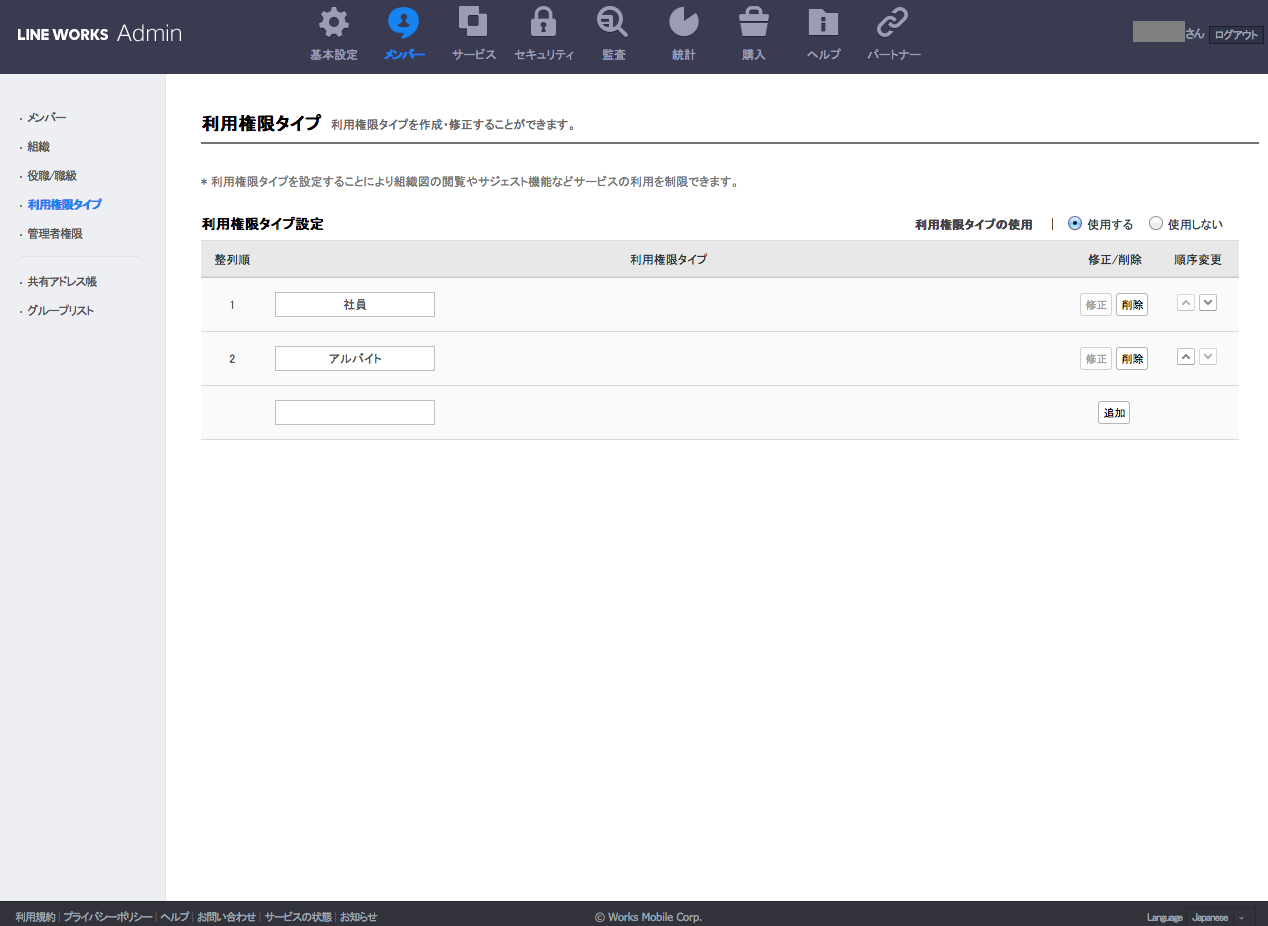Move アルバイト row up with arrow
The image size is (1268, 926).
1186,357
